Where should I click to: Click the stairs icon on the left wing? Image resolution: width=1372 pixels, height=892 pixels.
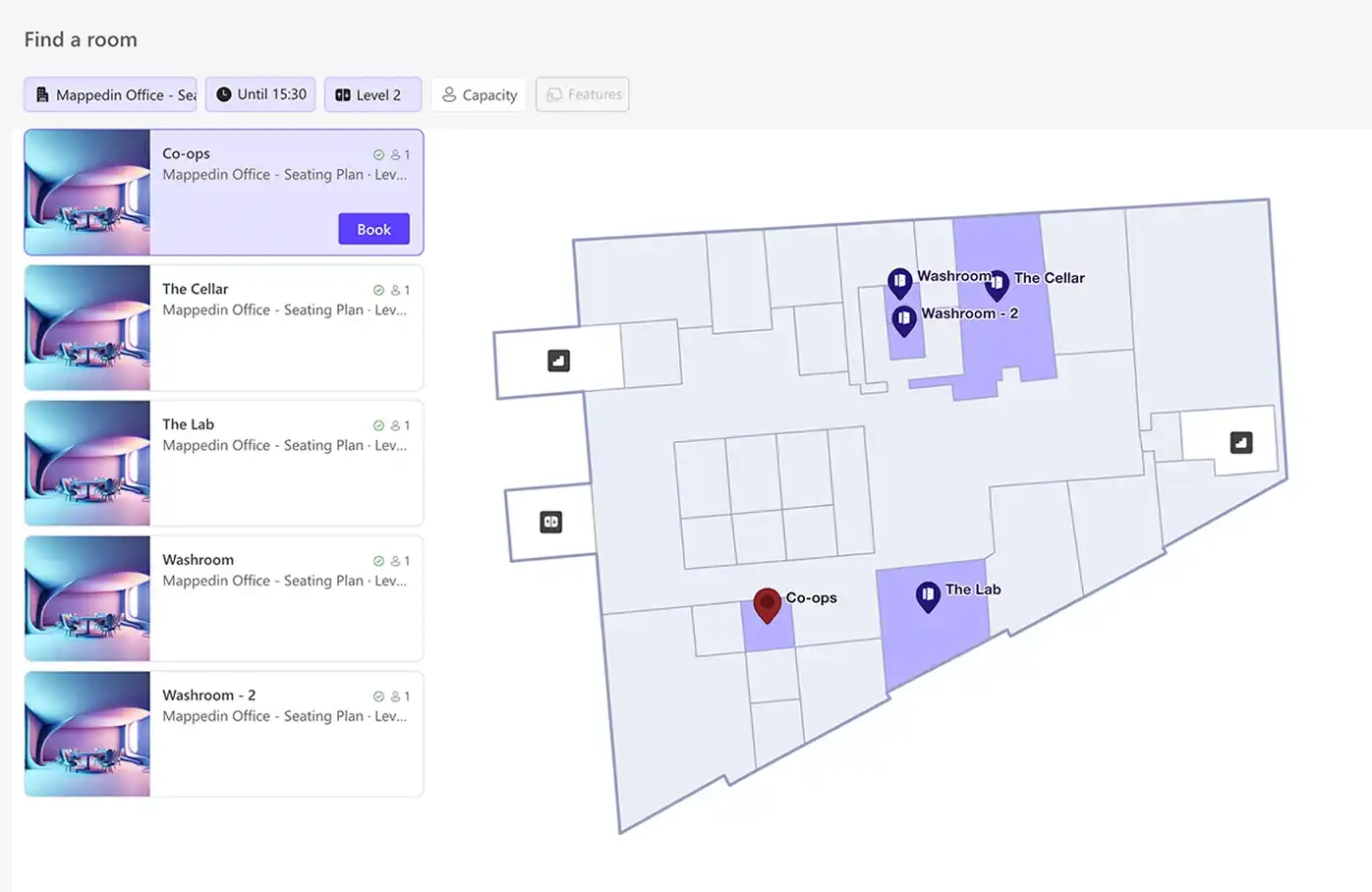tap(558, 361)
